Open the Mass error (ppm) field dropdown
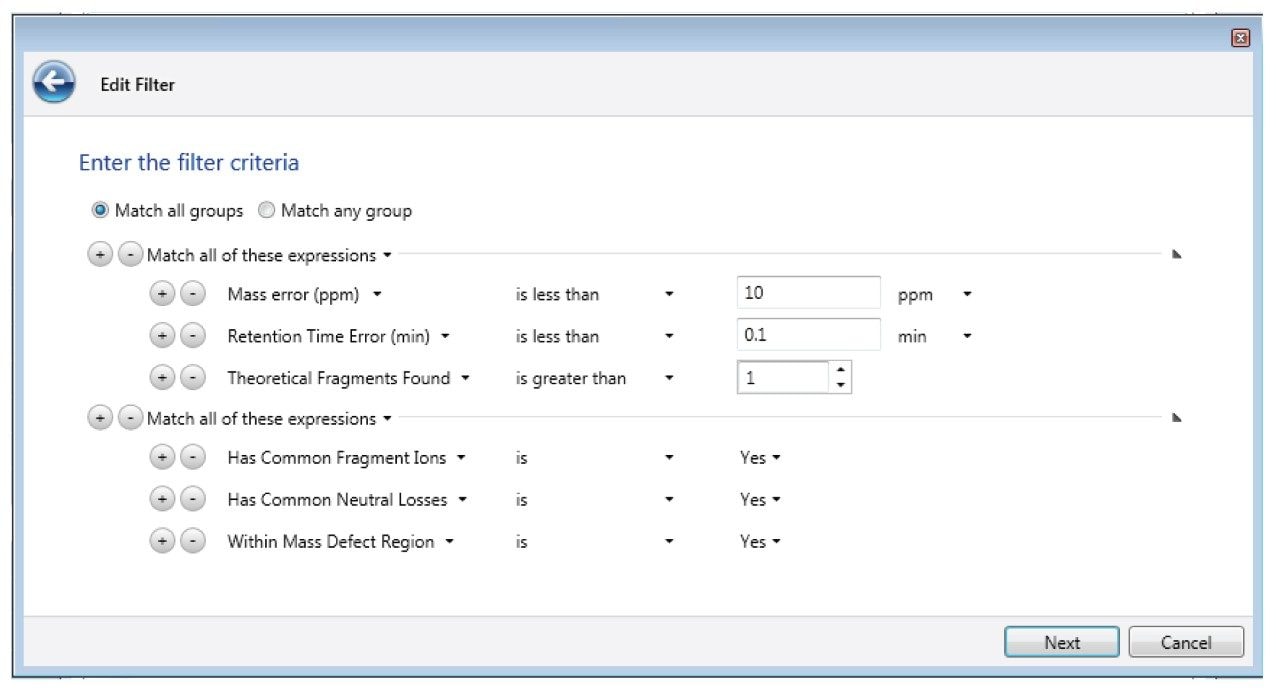The image size is (1280, 698). 378,295
